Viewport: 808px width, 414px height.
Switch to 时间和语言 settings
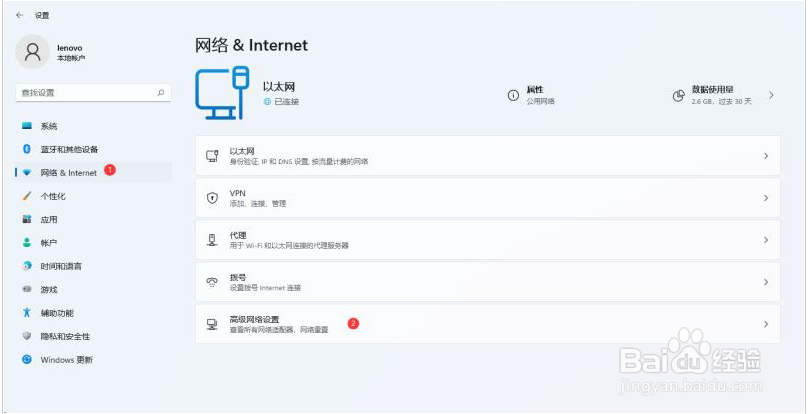tap(93, 266)
